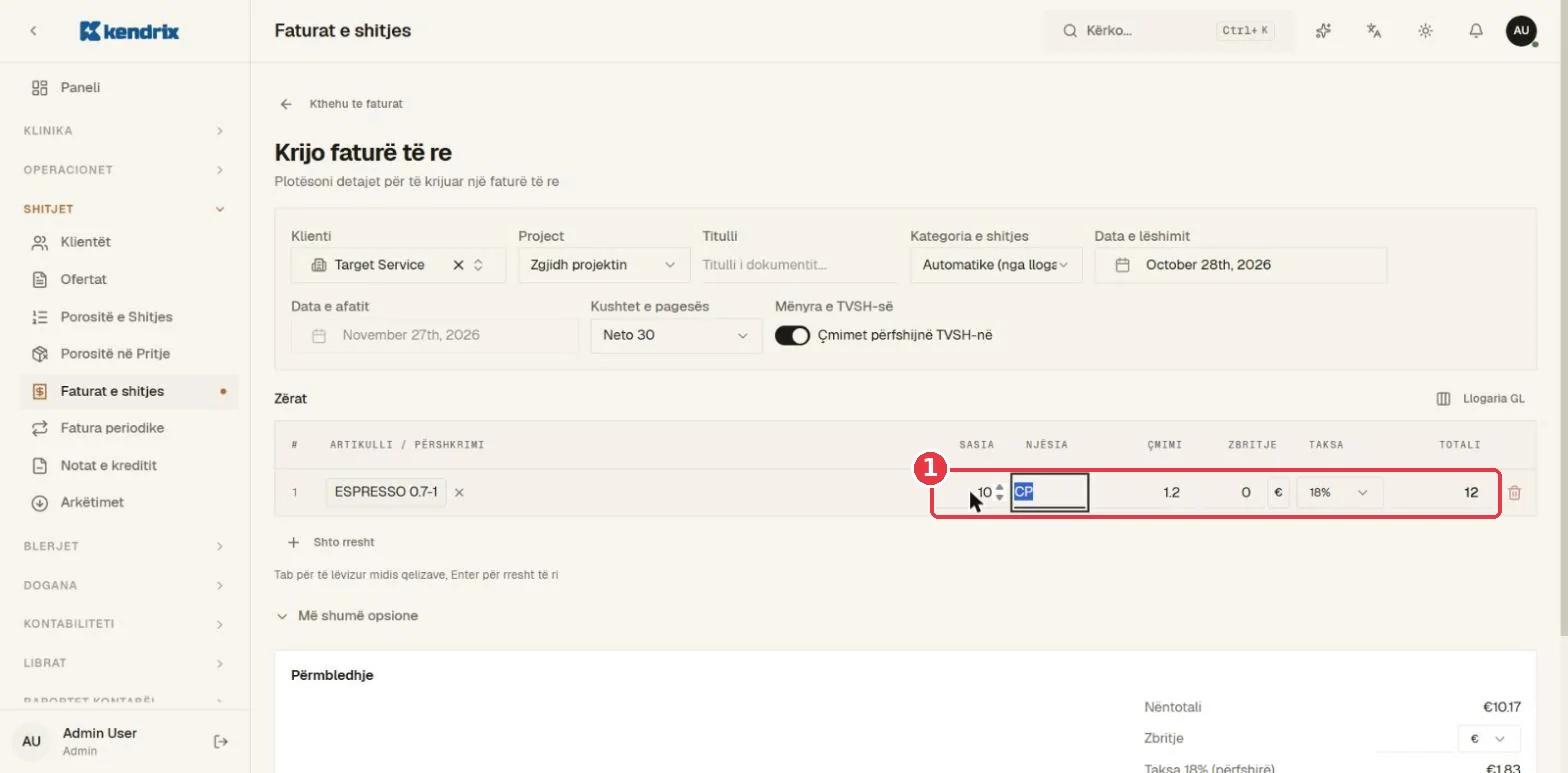
Task: Expand the OPERACIONET sidebar section
Action: (x=125, y=170)
